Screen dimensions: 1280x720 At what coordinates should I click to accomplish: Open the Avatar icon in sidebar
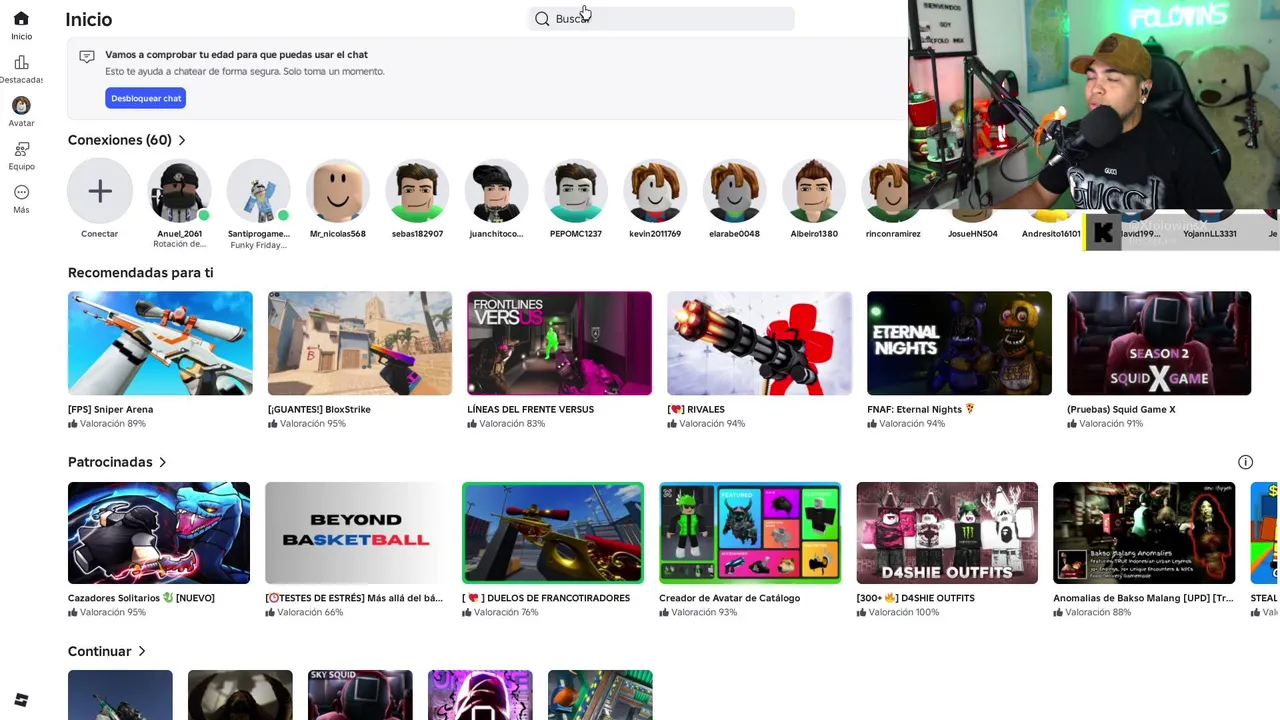[x=21, y=105]
